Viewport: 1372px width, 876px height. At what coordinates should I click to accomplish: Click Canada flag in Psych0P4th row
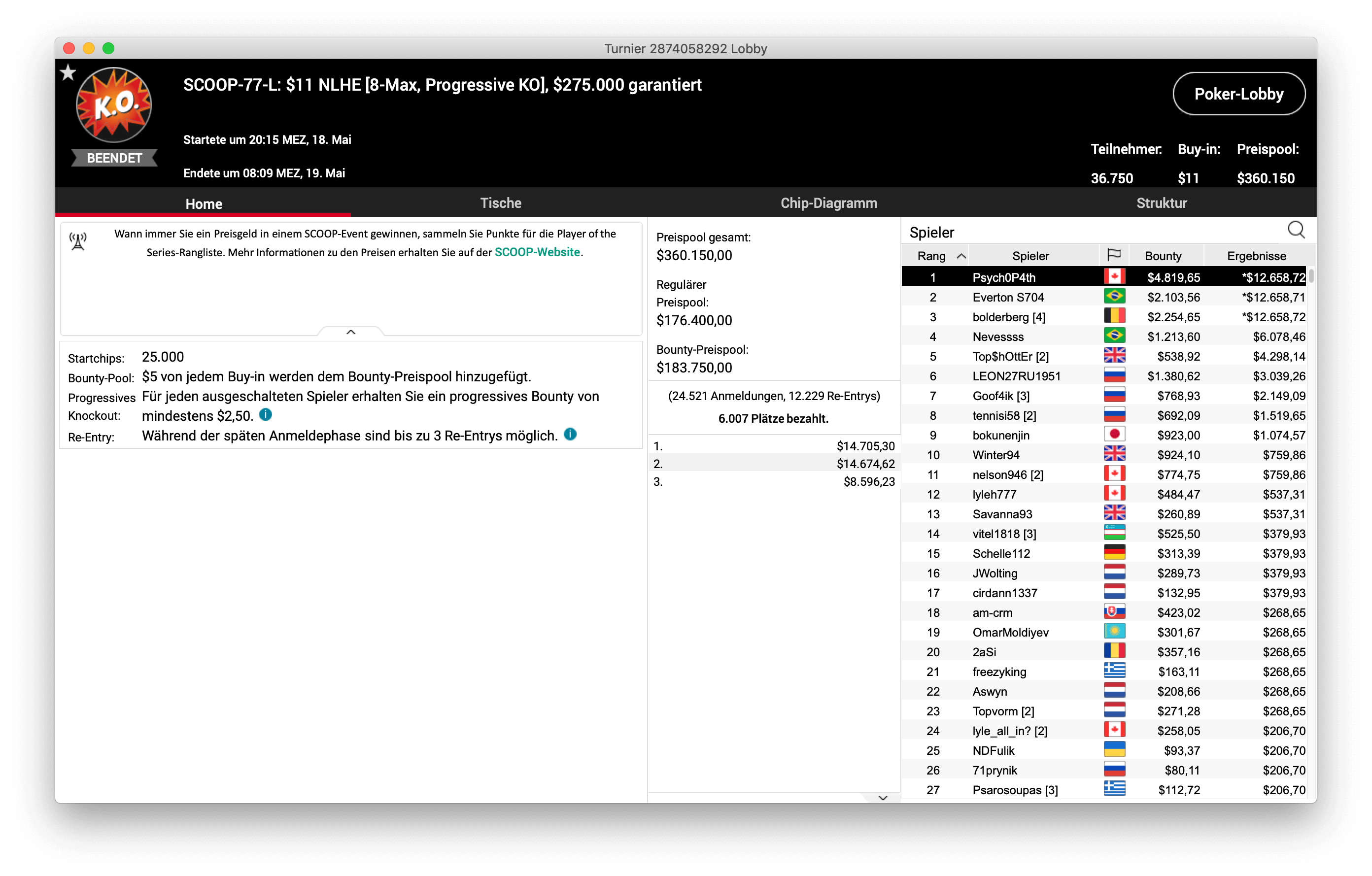[1114, 277]
